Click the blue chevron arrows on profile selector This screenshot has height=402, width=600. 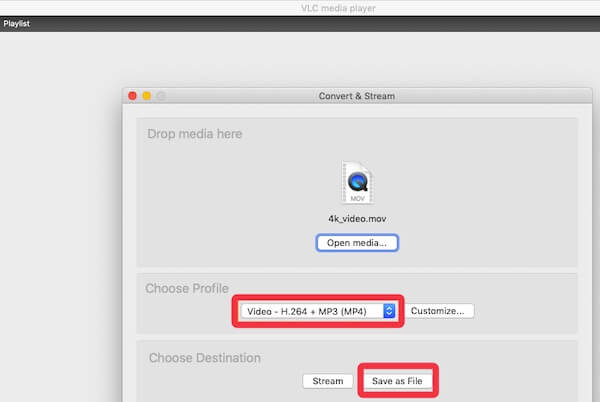pos(390,311)
